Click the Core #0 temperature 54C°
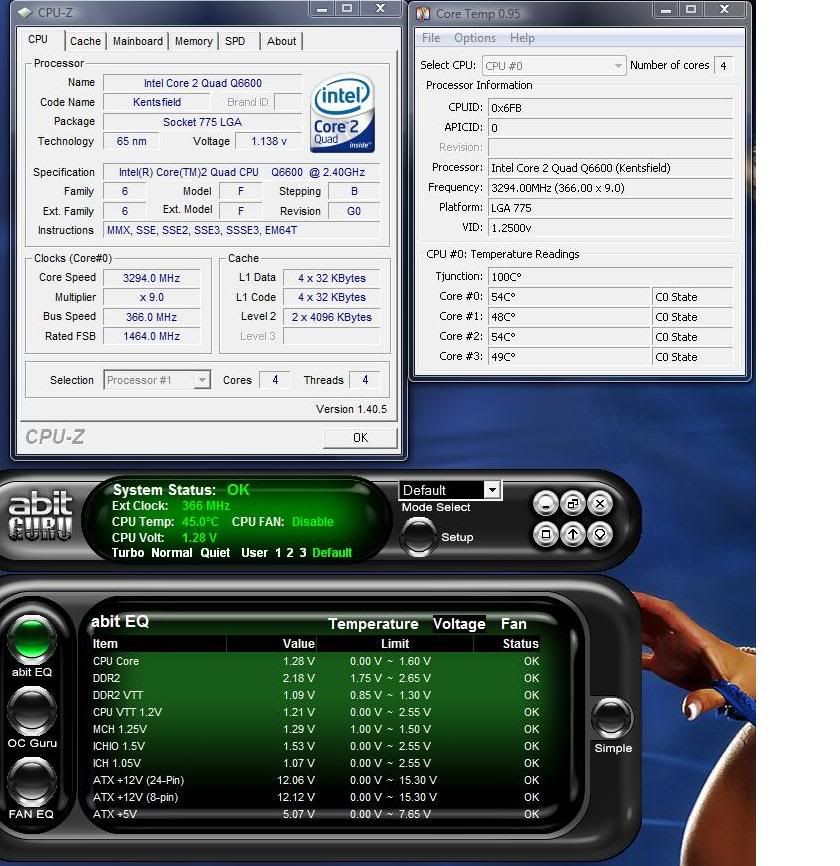This screenshot has height=866, width=840. 569,297
